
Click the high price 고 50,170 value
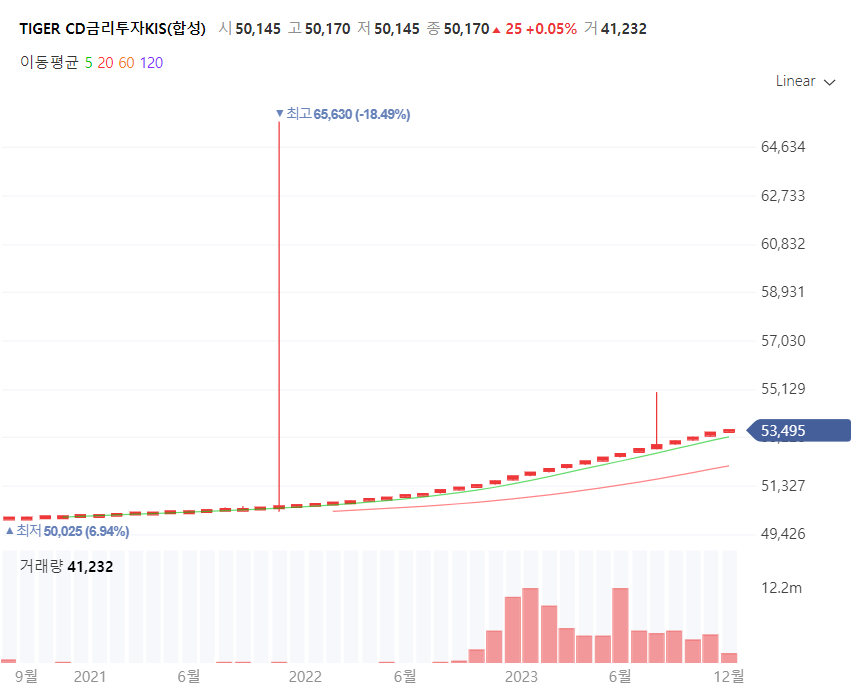(x=319, y=28)
